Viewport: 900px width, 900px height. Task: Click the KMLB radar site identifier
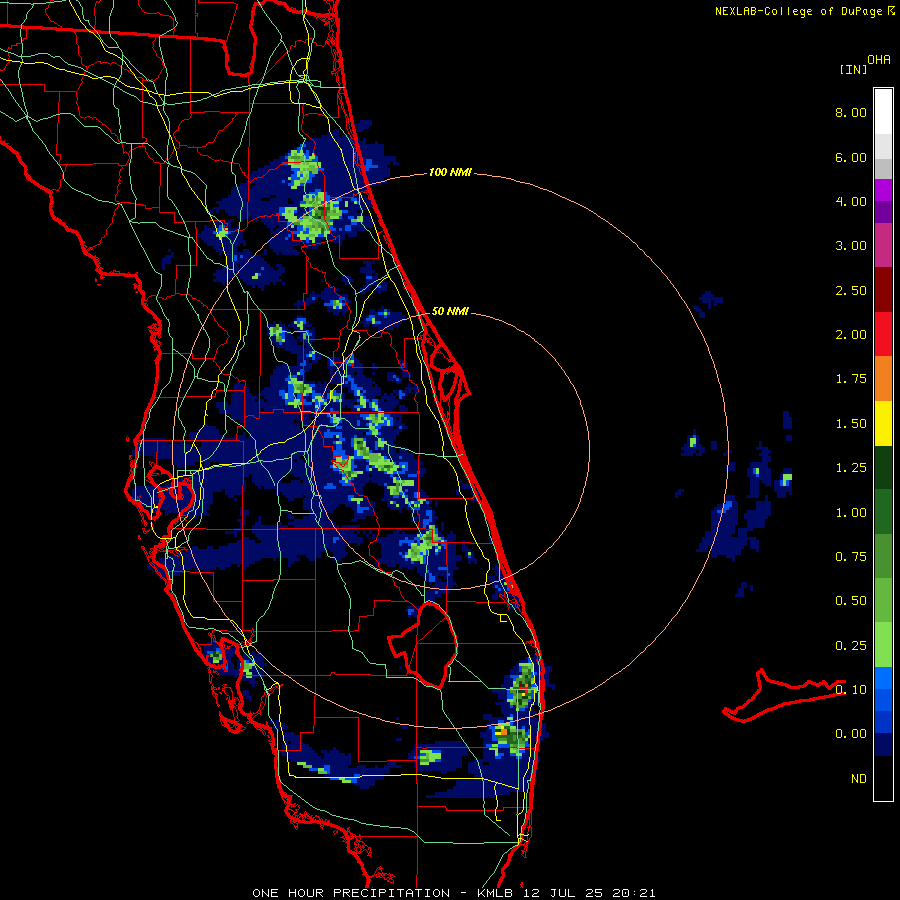pos(499,893)
